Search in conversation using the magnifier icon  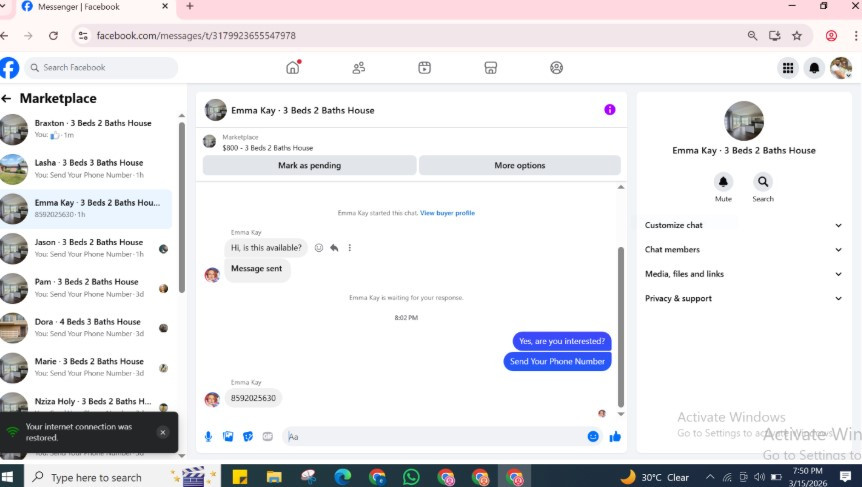(763, 181)
